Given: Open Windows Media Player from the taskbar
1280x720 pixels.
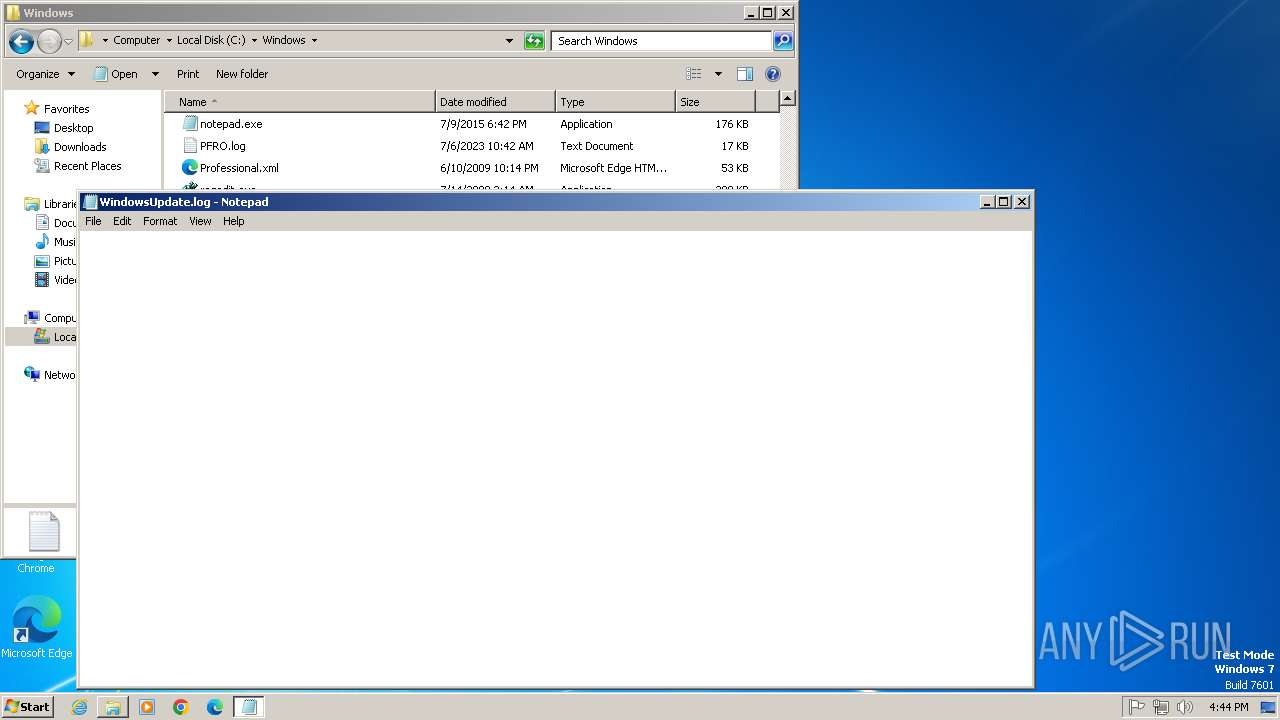Looking at the screenshot, I should [147, 707].
